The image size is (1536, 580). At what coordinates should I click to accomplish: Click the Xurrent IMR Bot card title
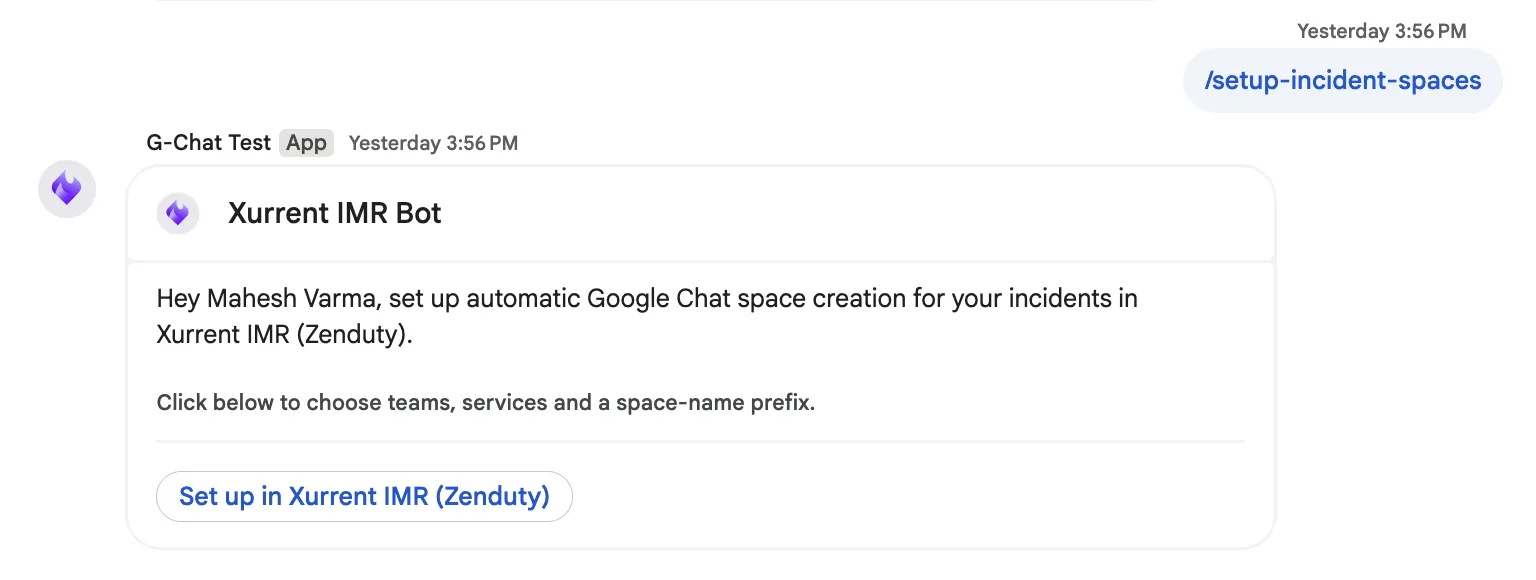(x=335, y=213)
